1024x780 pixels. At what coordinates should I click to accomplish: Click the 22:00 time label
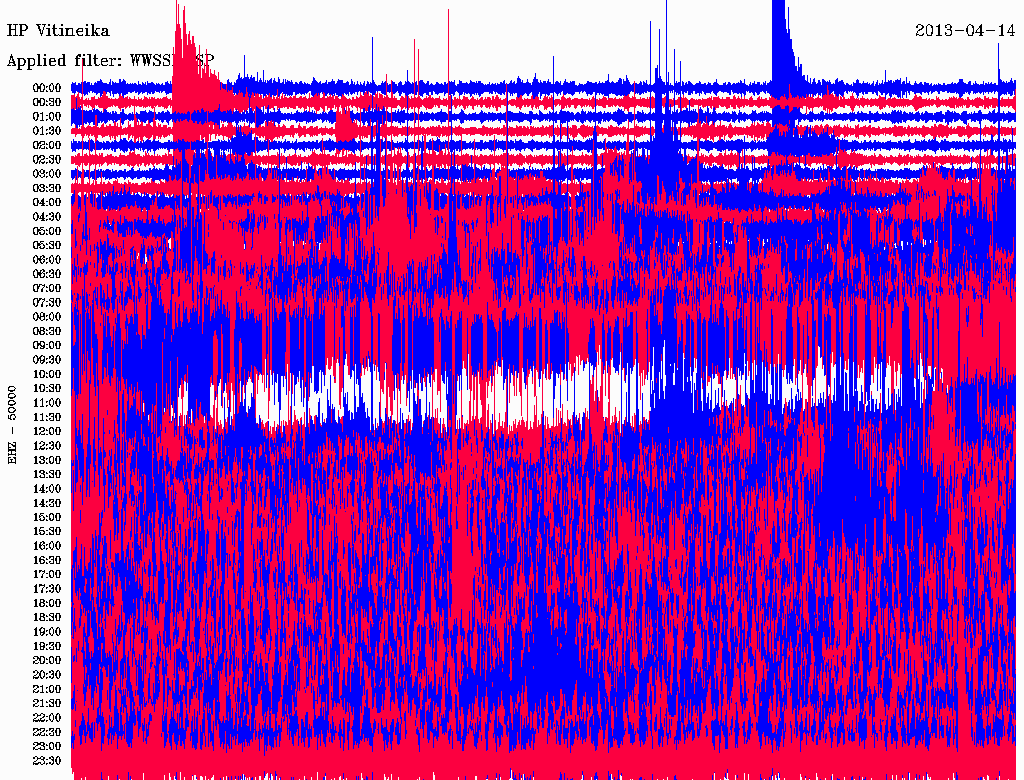[x=47, y=718]
